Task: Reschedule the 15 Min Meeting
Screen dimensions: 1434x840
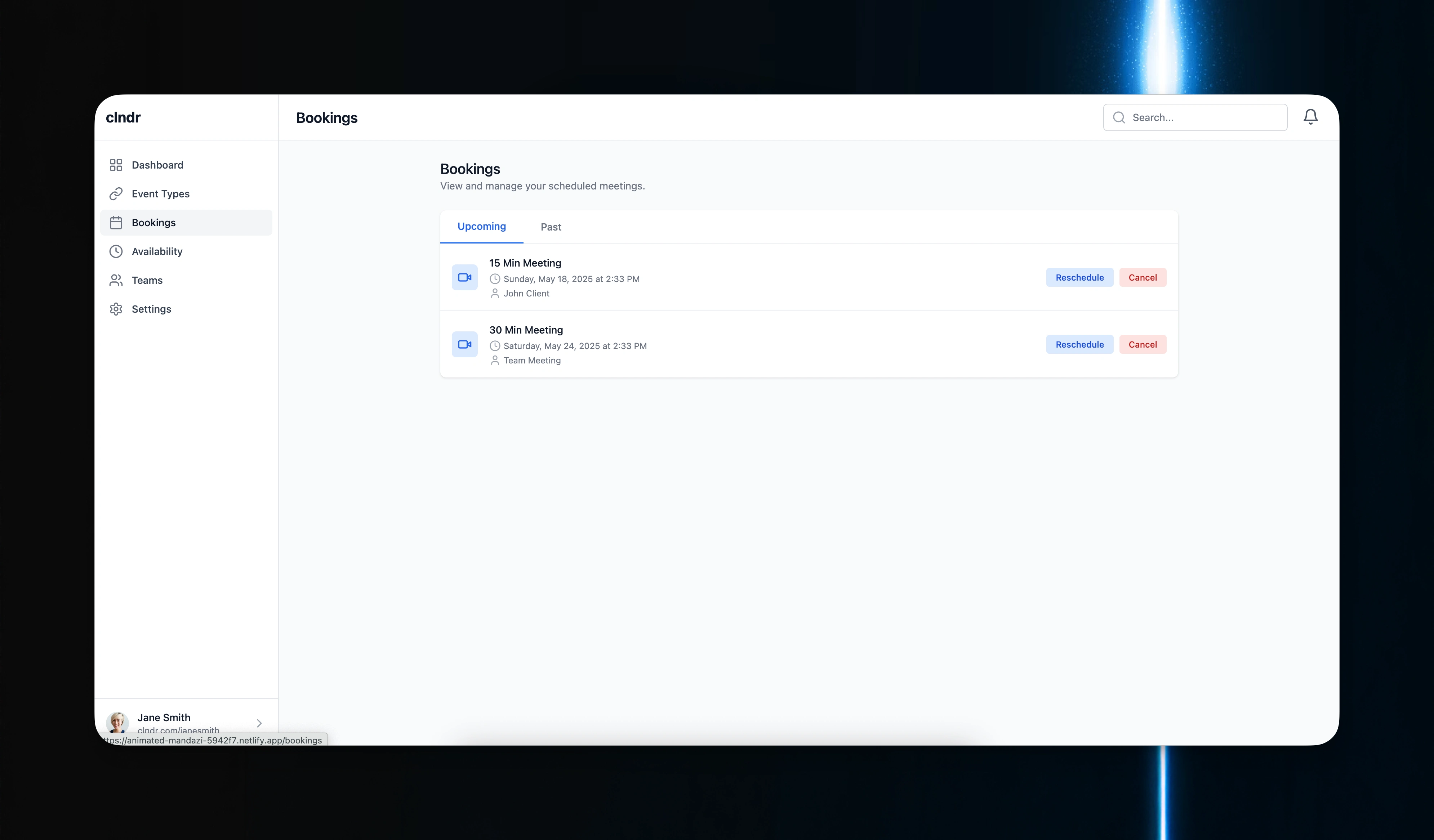Action: point(1079,277)
